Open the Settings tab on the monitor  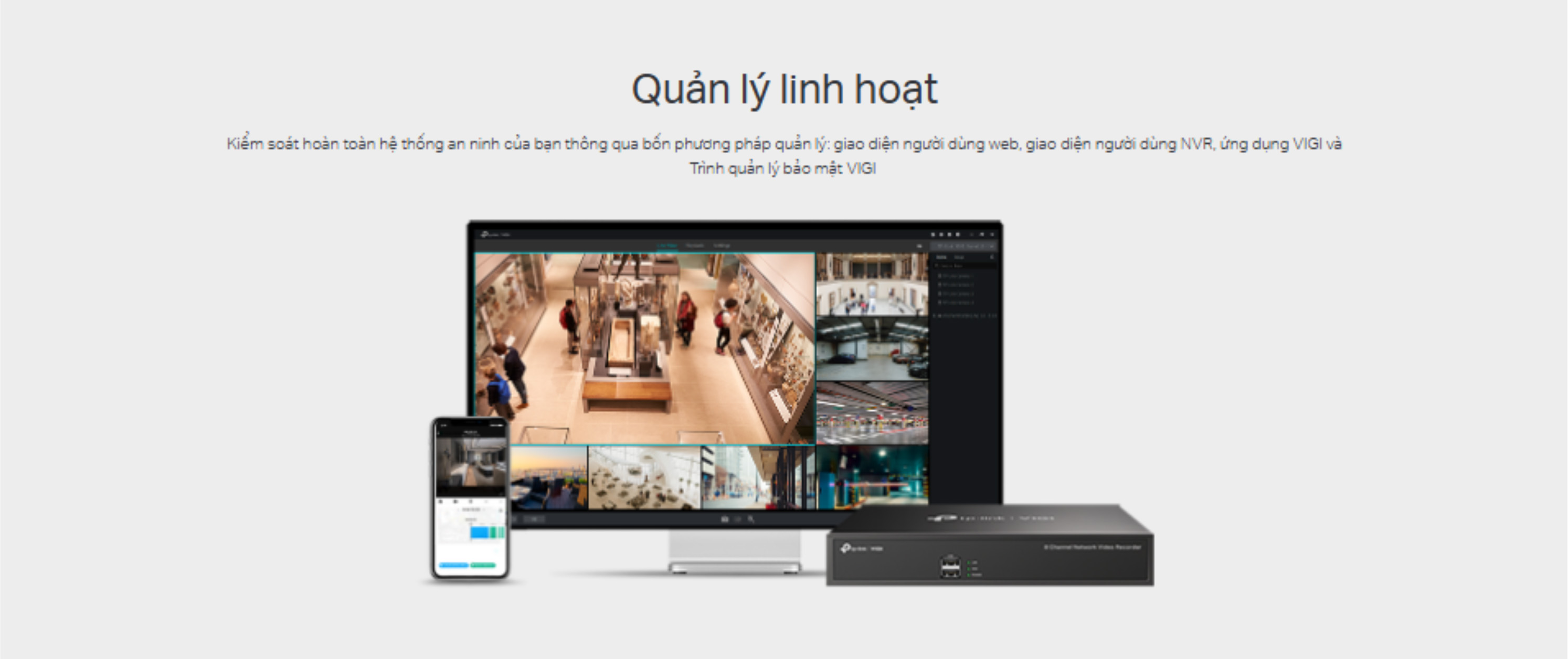(722, 246)
